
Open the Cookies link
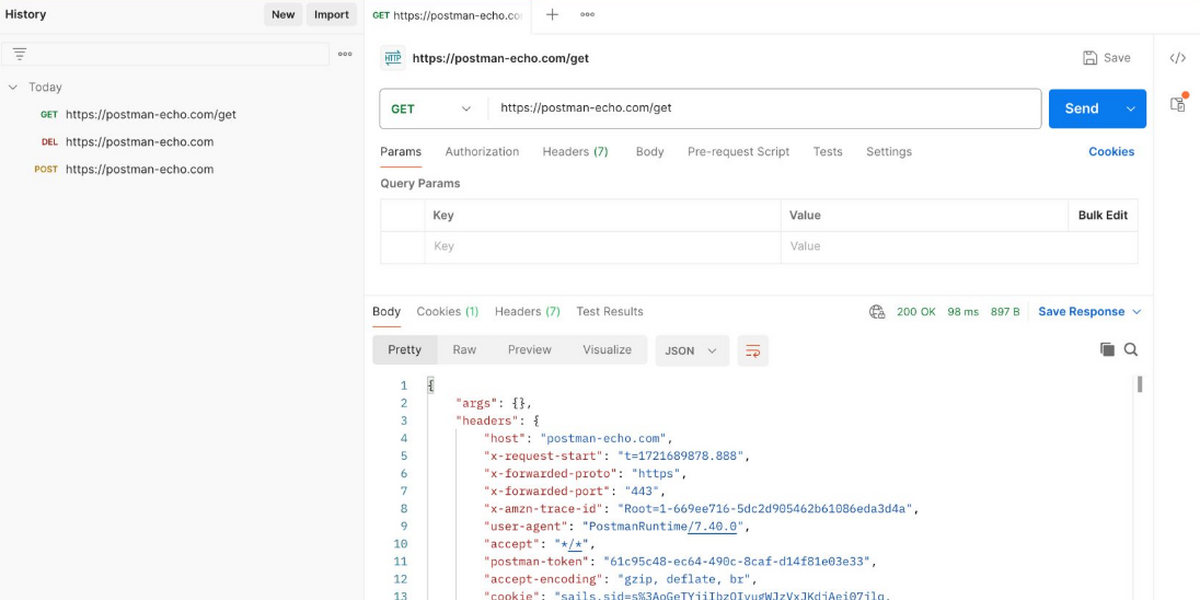tap(1111, 152)
